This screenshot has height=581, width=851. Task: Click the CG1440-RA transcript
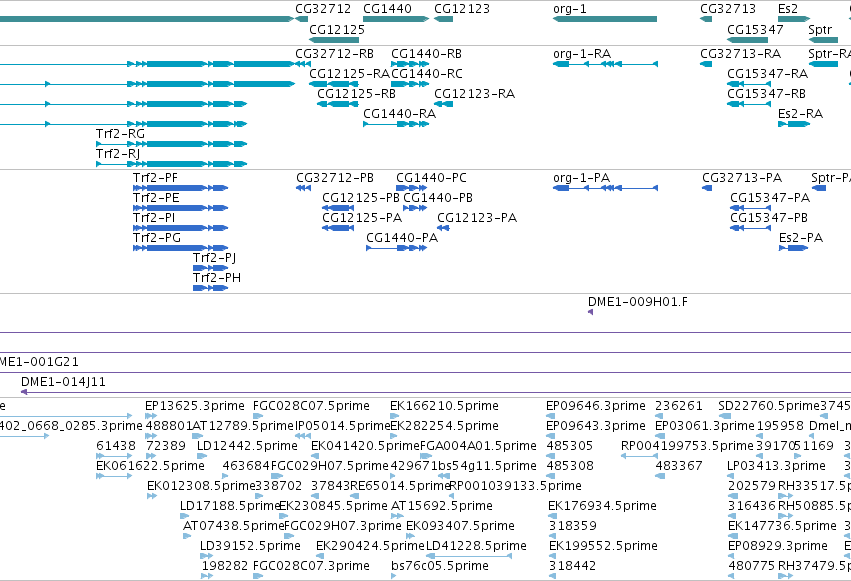click(x=396, y=124)
